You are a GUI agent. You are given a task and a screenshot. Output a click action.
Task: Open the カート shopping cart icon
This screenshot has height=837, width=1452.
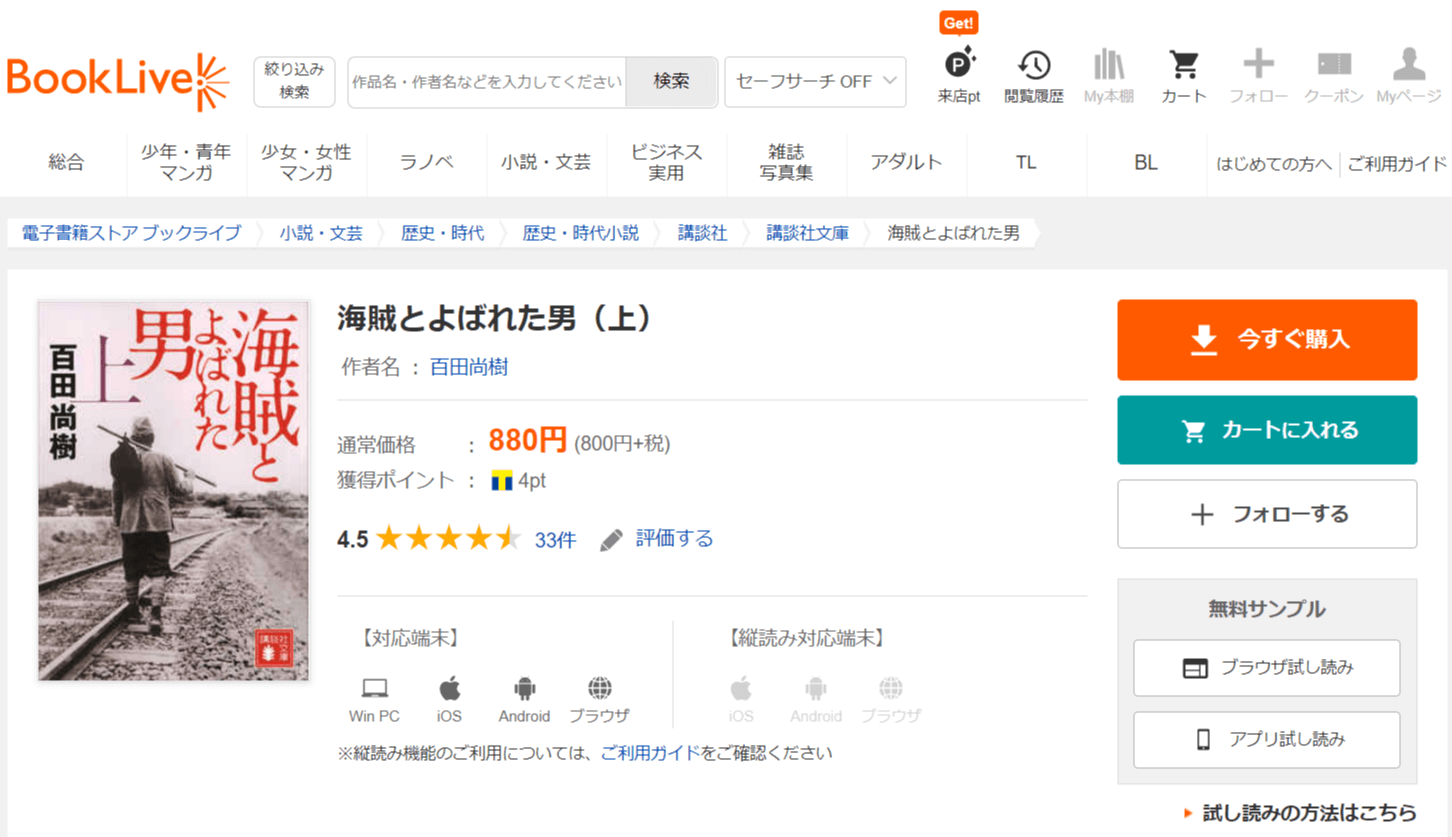pos(1184,66)
